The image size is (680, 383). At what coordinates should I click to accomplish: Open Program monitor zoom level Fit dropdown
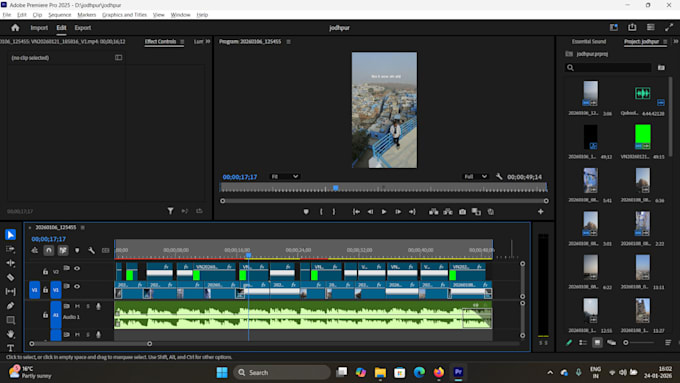(284, 177)
